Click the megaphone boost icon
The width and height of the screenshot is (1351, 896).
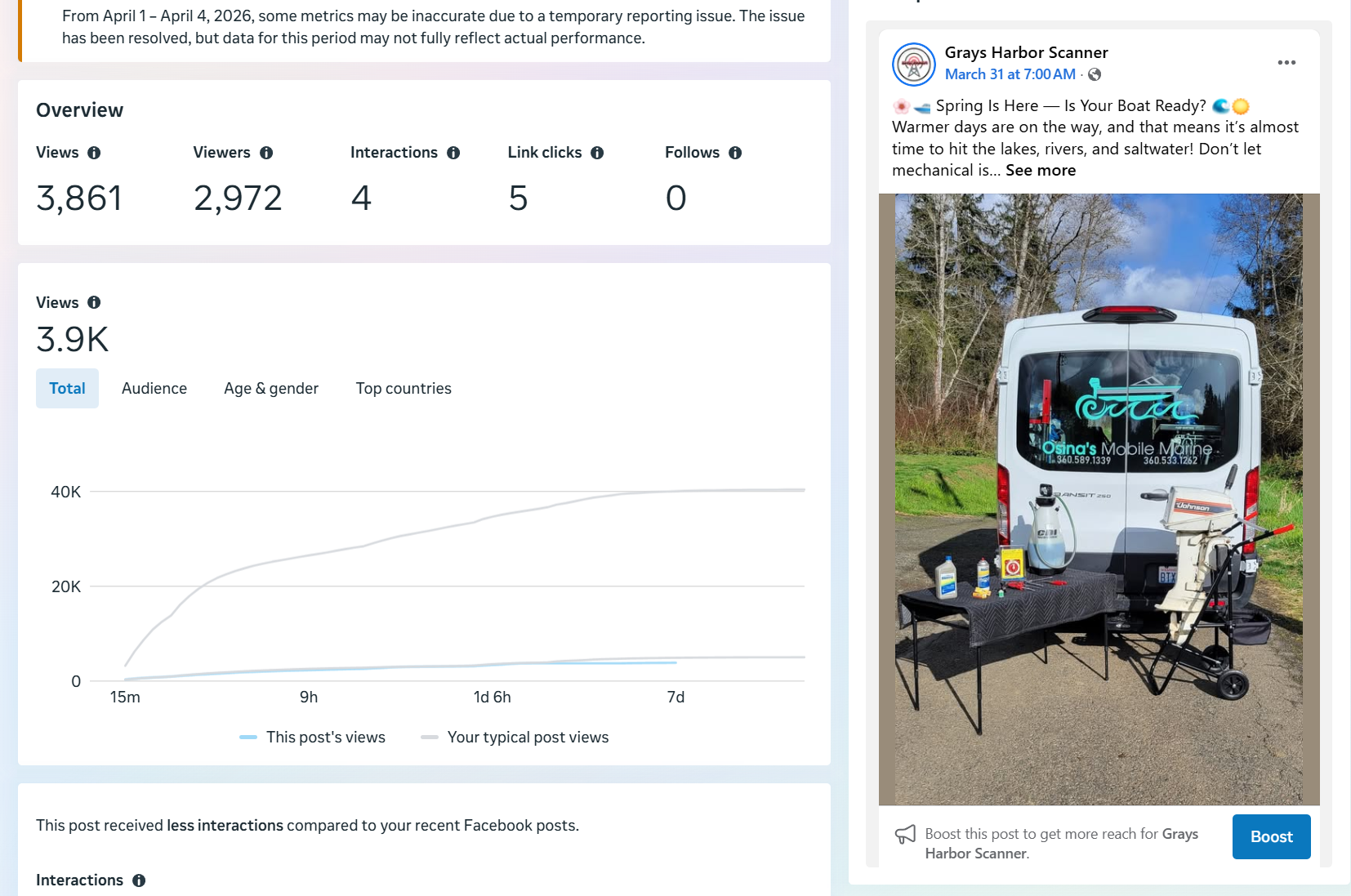point(905,834)
